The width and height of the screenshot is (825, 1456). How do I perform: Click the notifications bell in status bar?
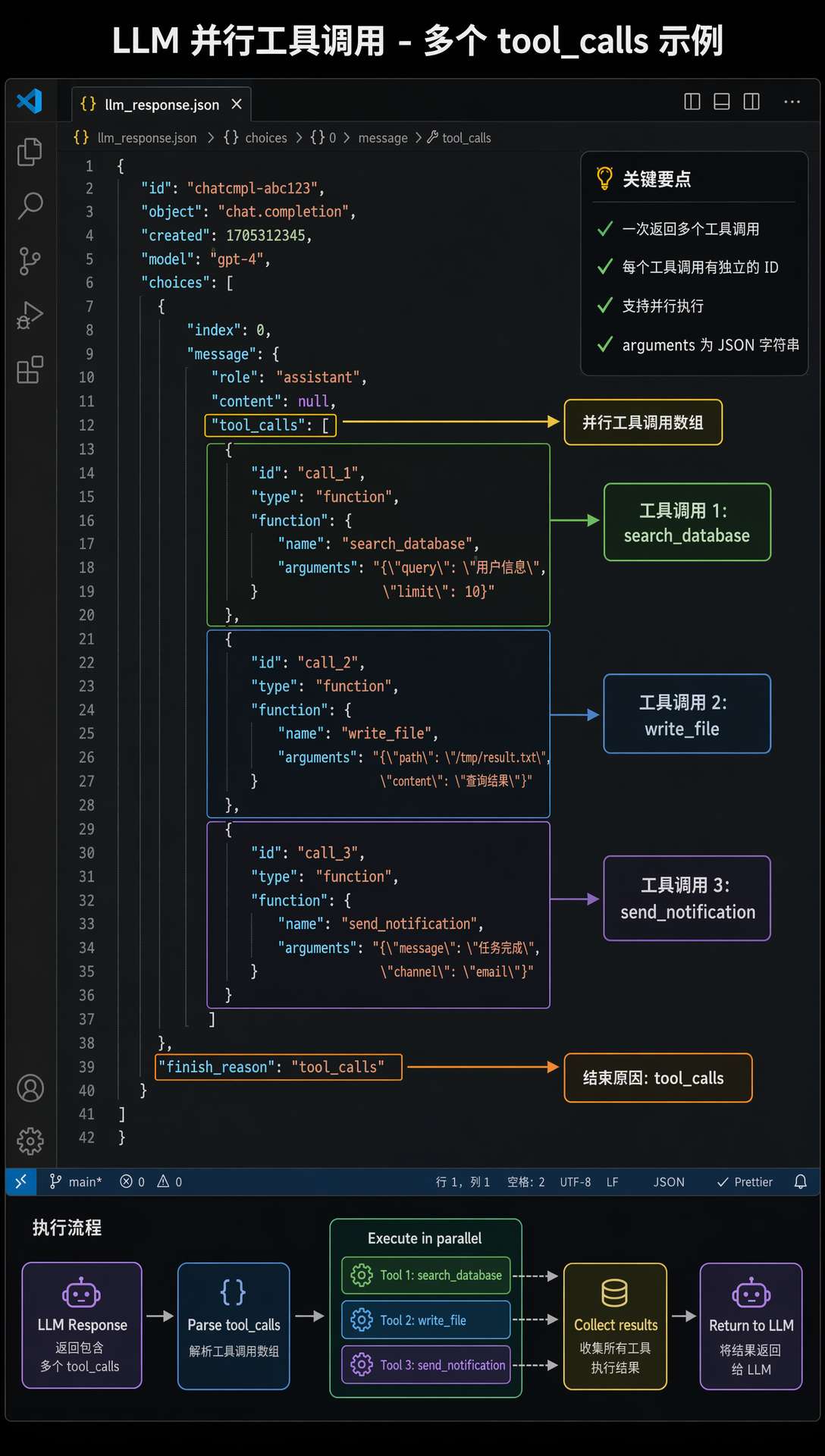click(800, 1181)
